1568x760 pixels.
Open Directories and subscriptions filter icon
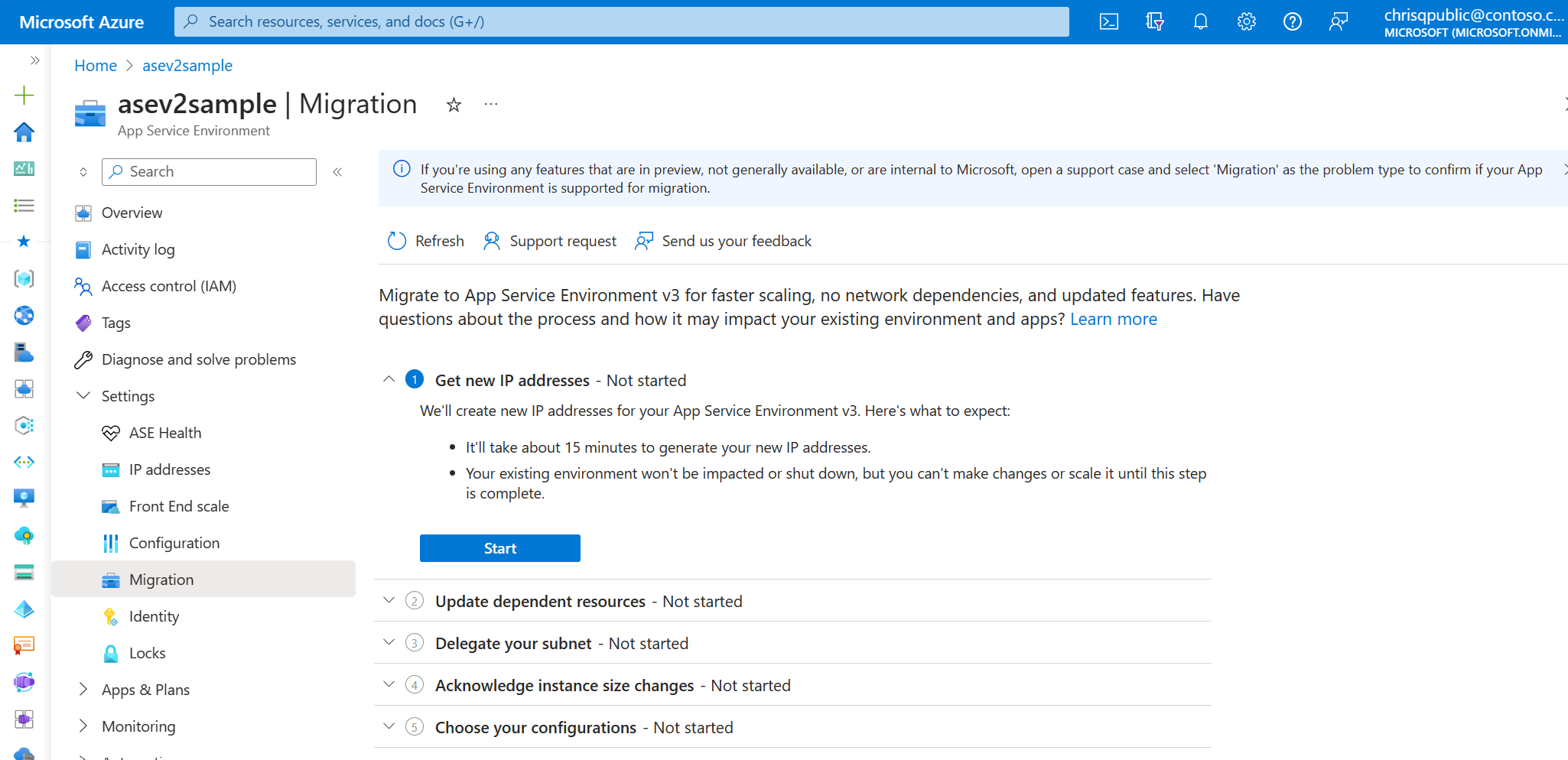pyautogui.click(x=1154, y=21)
